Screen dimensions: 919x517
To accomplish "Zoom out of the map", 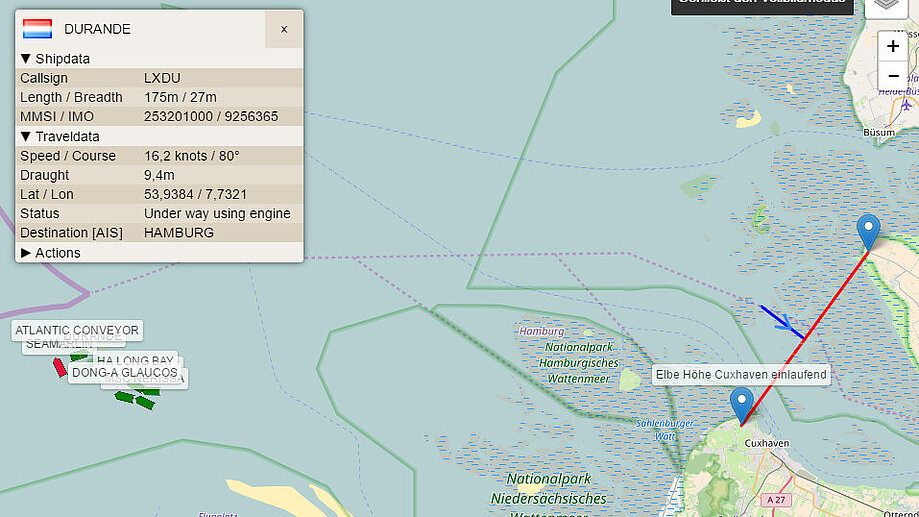I will 893,76.
